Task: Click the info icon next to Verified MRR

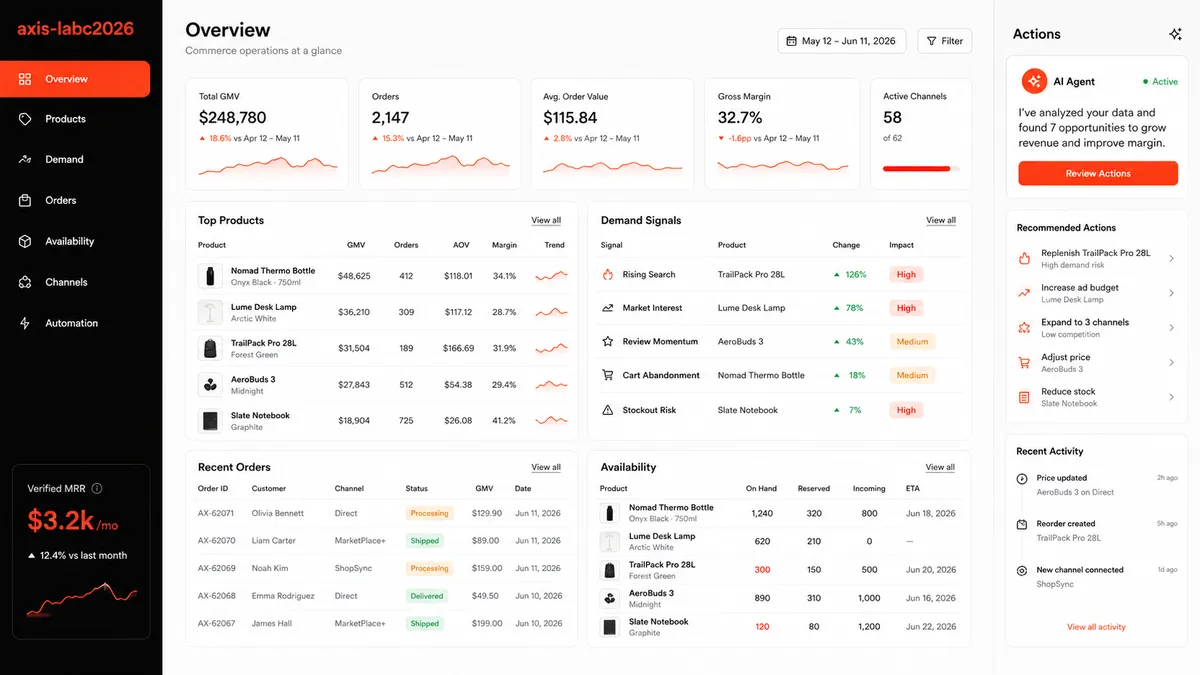Action: point(97,488)
